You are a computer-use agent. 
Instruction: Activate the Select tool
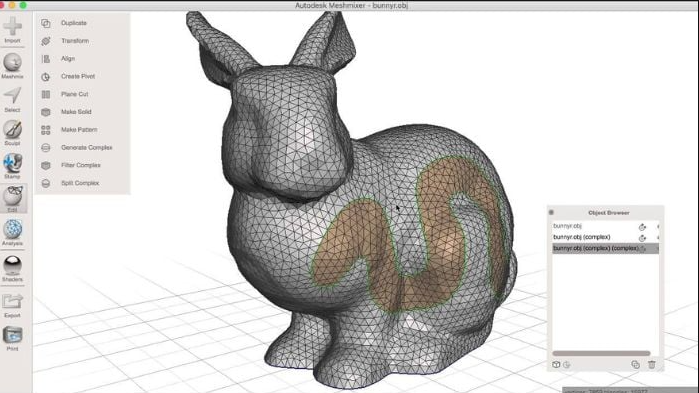tap(12, 99)
